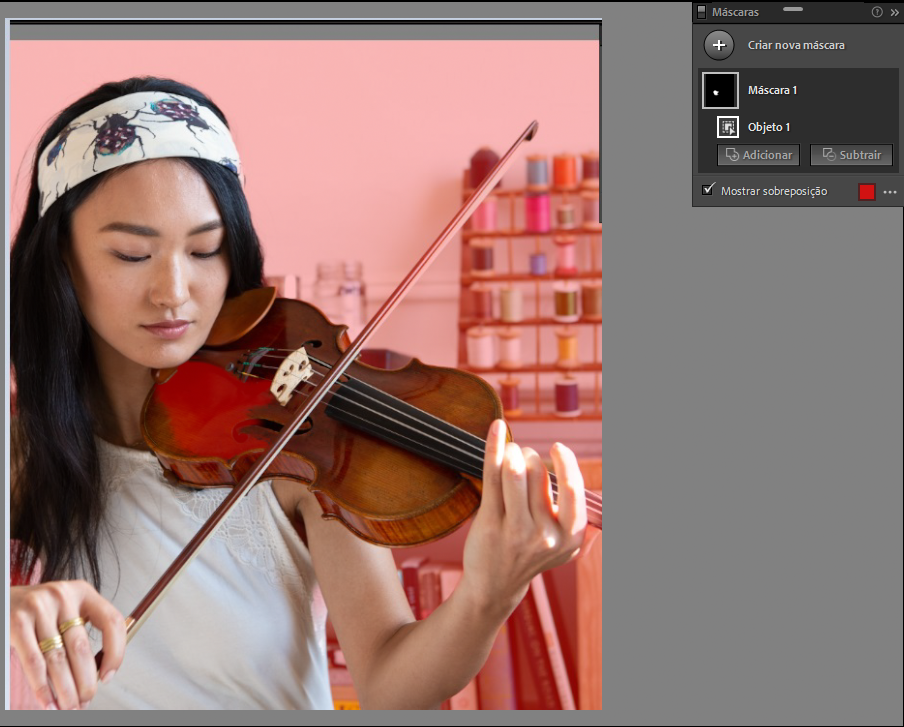Click the Adicionar button
904x727 pixels.
[x=758, y=155]
